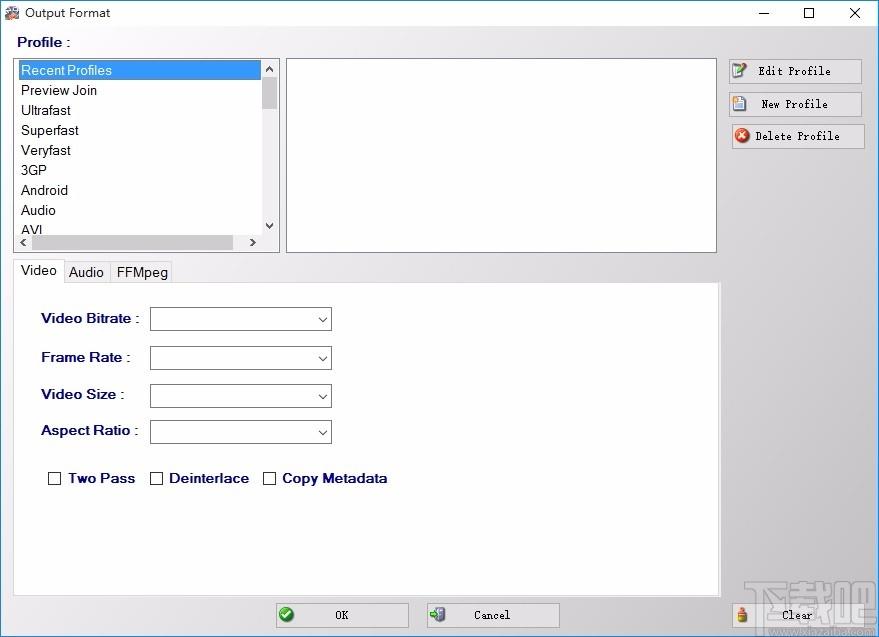The image size is (879, 637).
Task: Check the Copy Metadata option
Action: click(270, 478)
